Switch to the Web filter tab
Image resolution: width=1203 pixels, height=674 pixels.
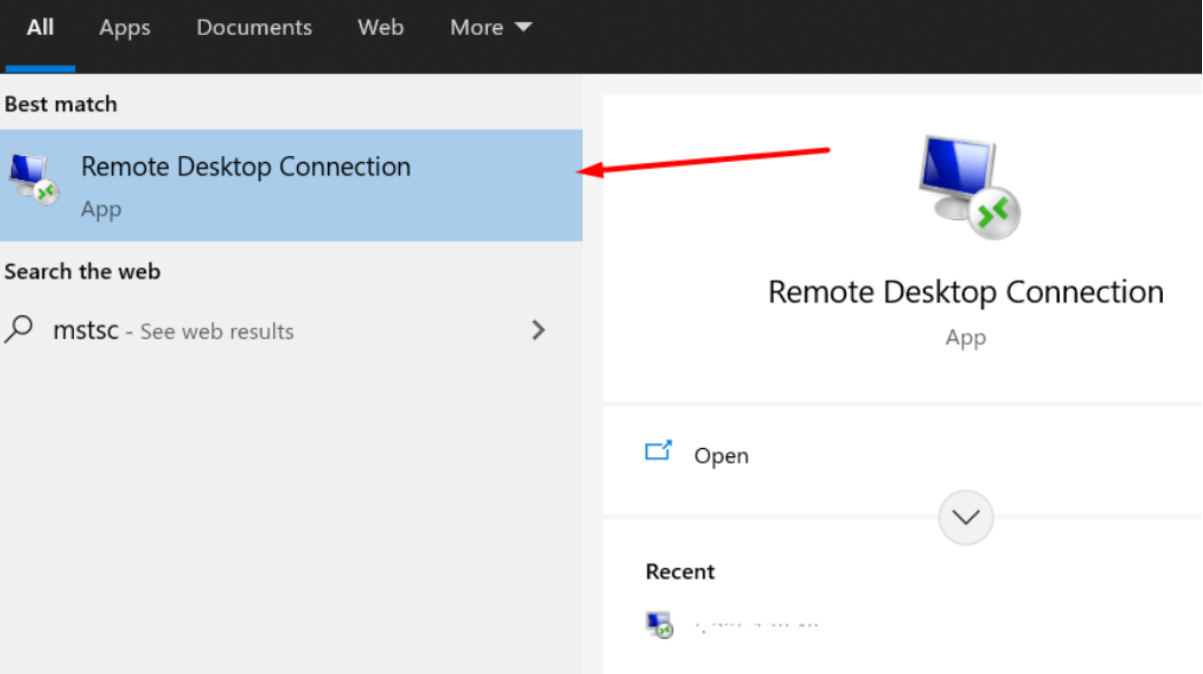point(380,28)
